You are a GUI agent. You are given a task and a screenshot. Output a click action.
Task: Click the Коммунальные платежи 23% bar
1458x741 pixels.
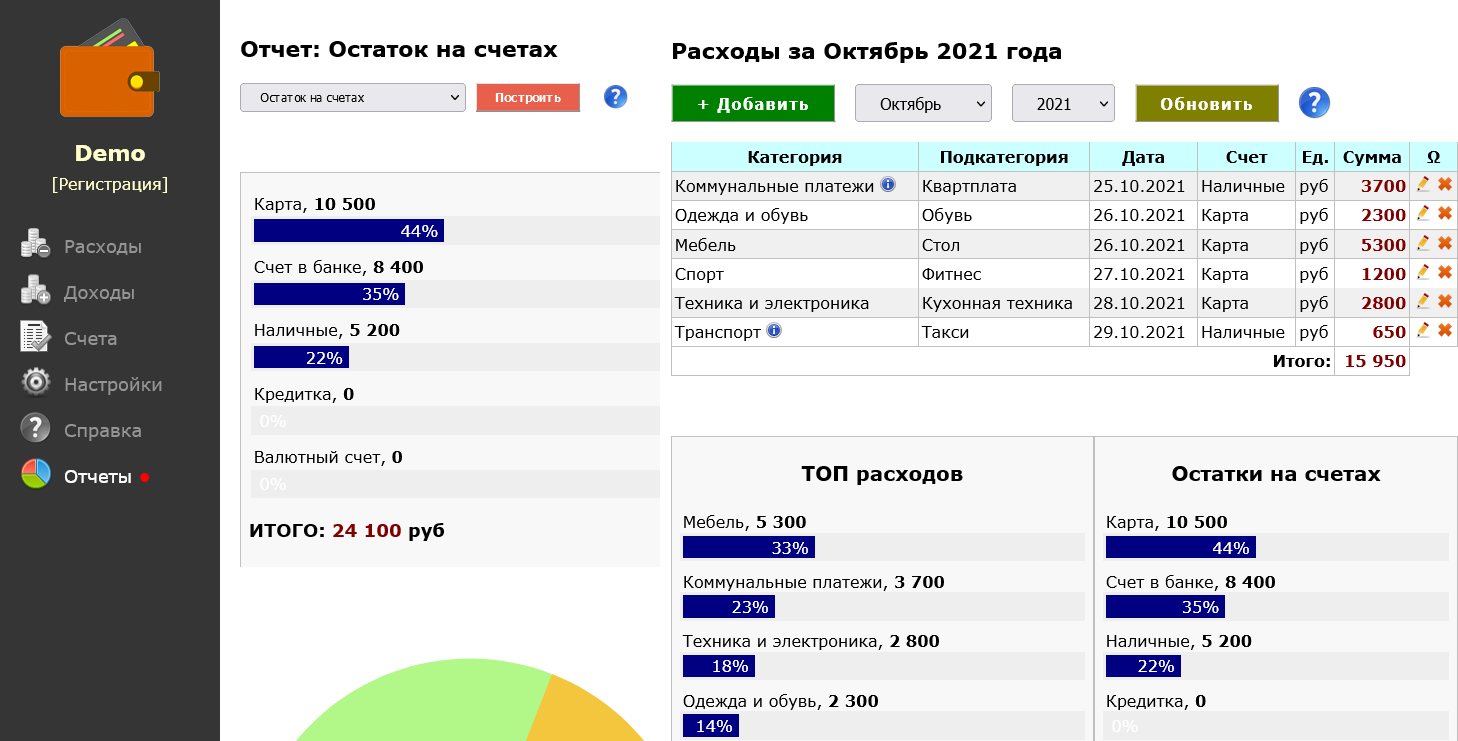[x=729, y=607]
